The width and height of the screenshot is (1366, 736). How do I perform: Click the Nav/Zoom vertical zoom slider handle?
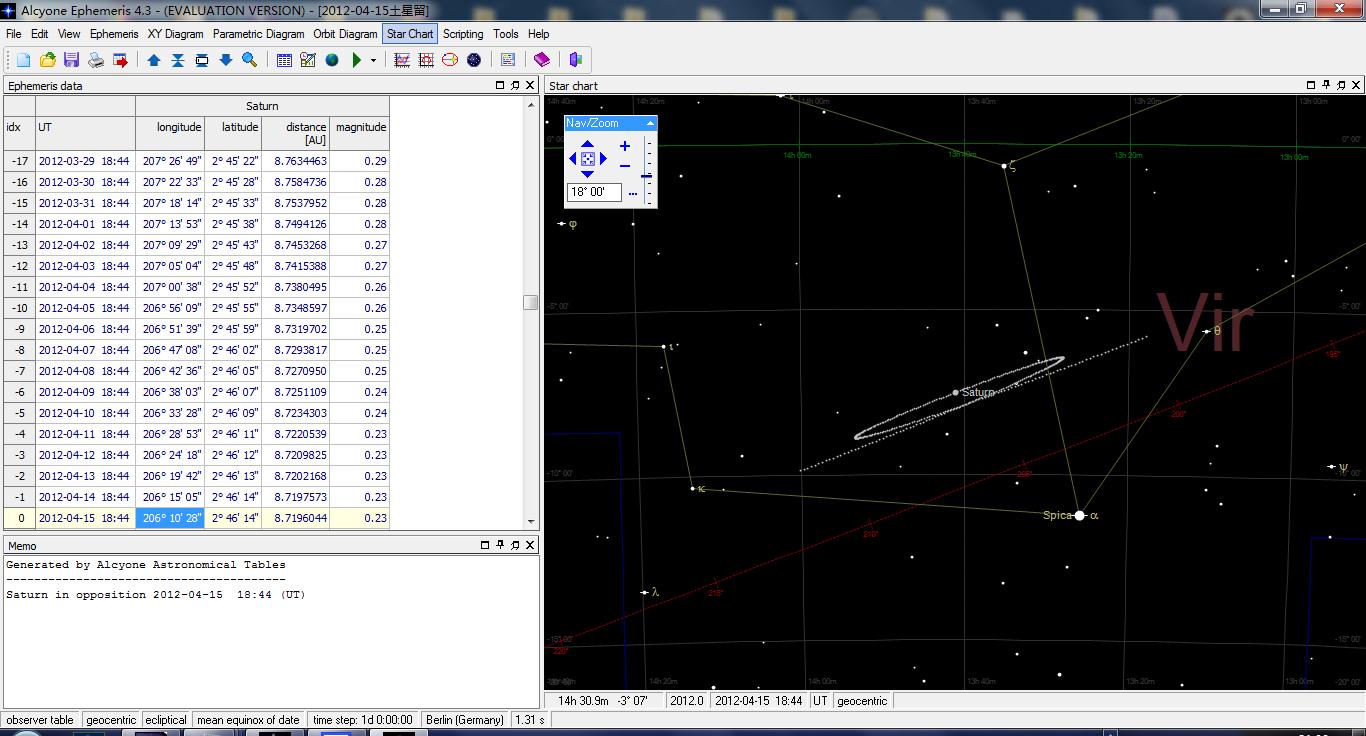click(x=647, y=176)
